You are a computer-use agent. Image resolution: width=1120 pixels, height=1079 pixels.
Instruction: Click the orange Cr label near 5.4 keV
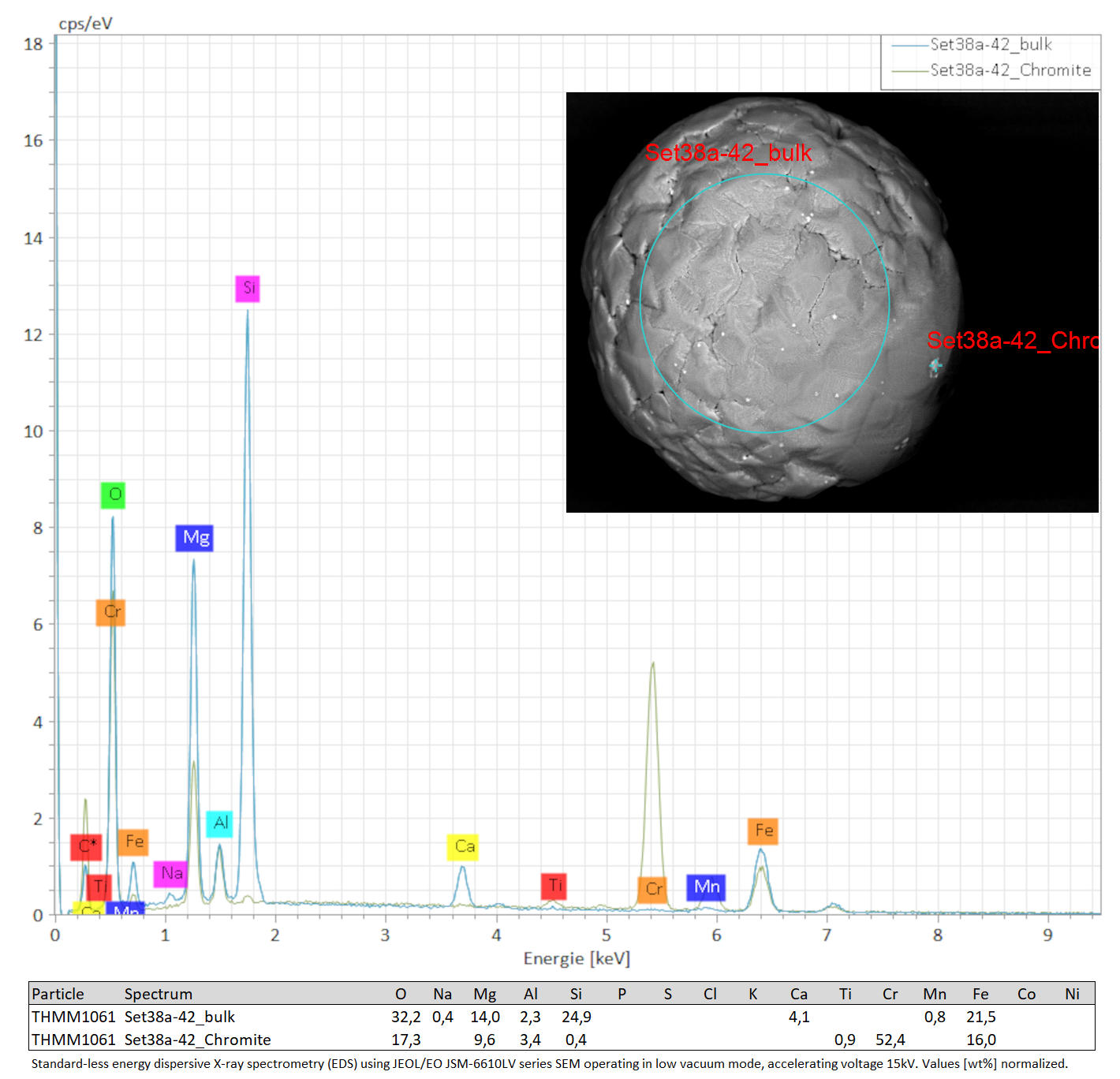(652, 890)
